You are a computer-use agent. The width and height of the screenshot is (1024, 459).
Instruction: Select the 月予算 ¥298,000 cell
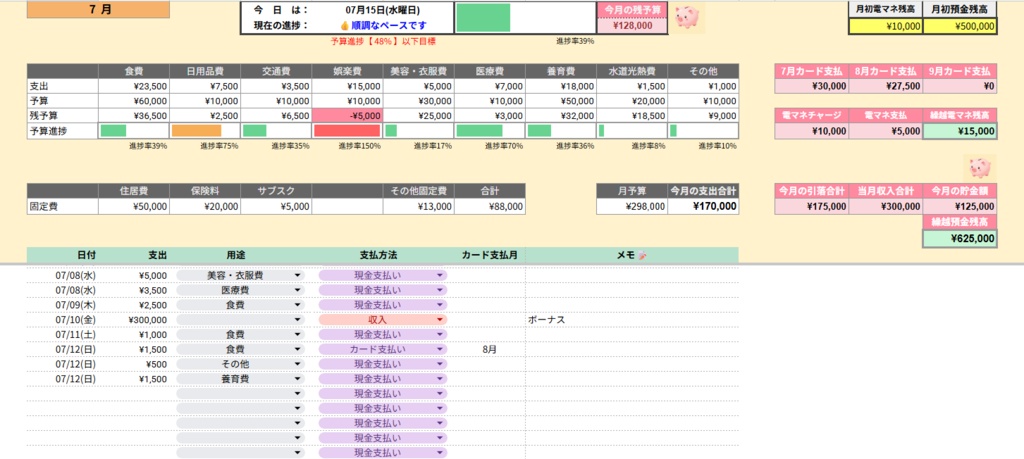point(632,206)
